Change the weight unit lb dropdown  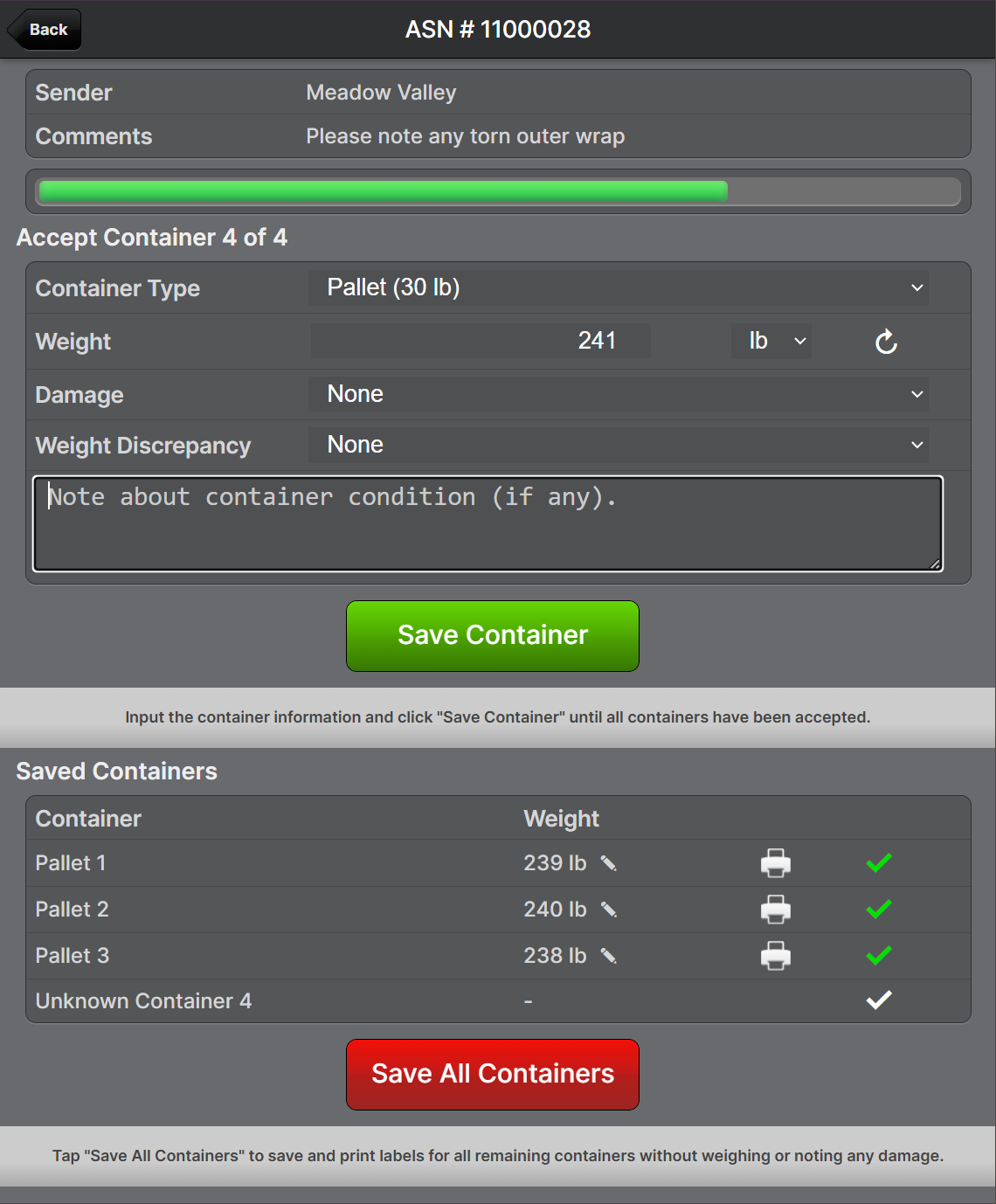[771, 341]
